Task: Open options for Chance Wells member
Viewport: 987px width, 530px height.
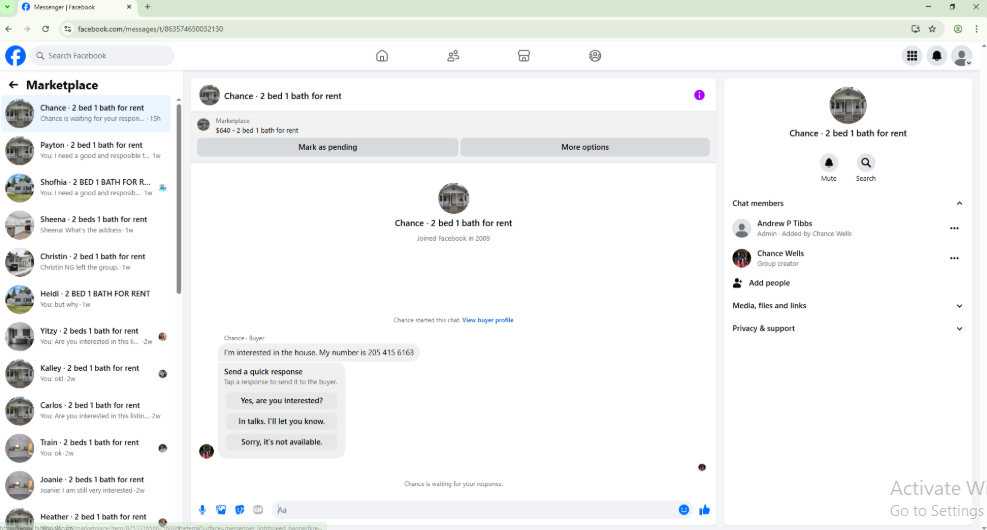Action: 954,258
